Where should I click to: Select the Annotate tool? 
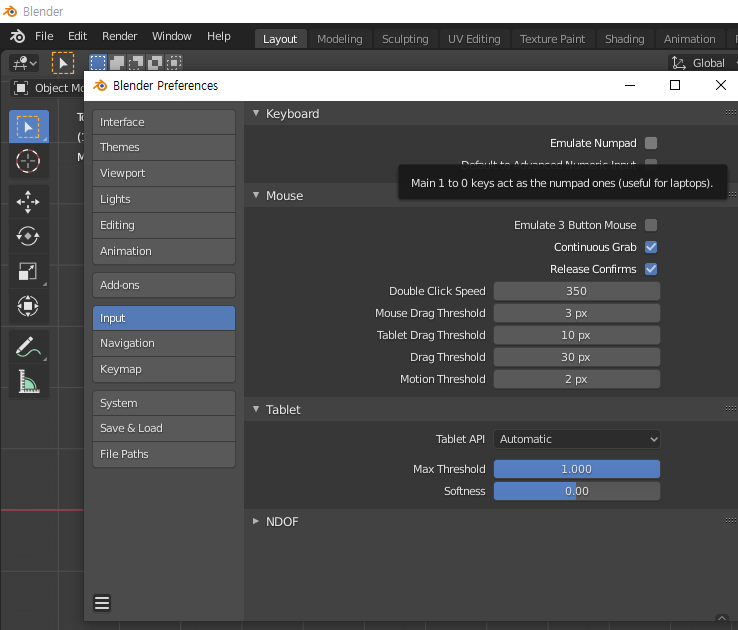(x=29, y=347)
